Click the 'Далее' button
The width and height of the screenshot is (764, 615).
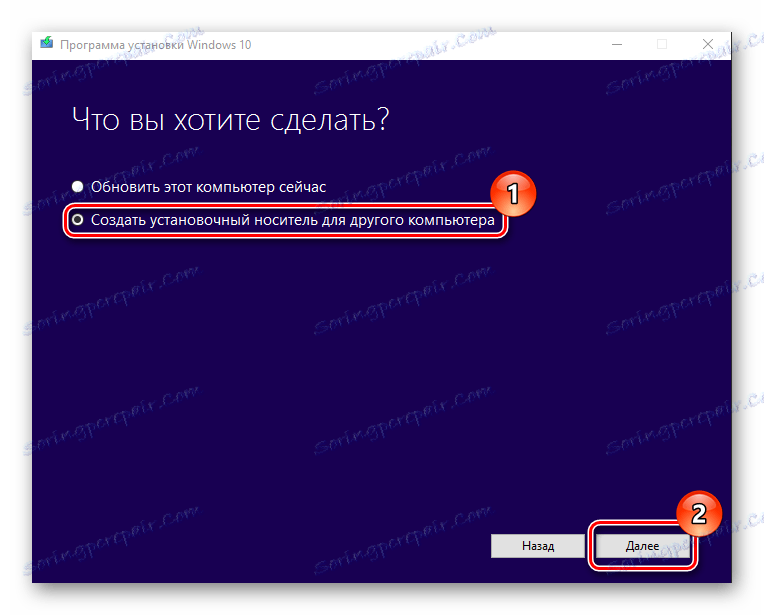click(642, 546)
